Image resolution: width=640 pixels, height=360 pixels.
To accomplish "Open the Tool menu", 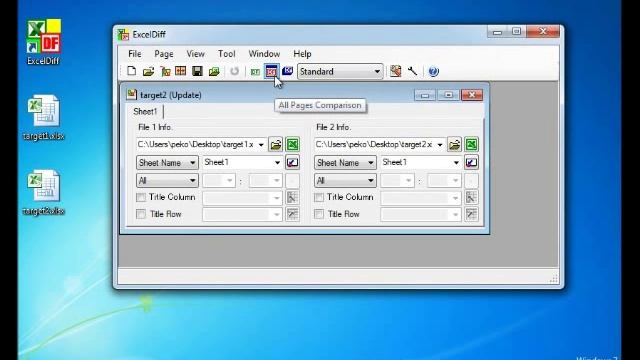I will pos(227,54).
